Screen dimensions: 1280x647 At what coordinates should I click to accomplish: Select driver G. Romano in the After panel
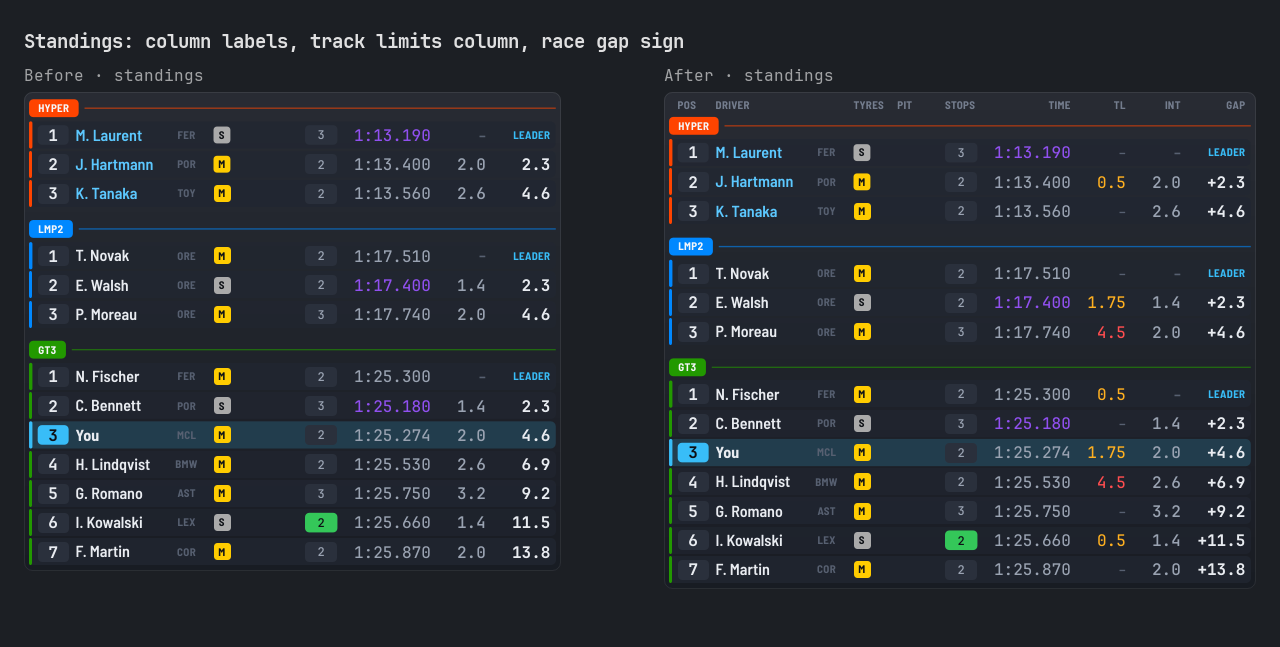tap(749, 511)
